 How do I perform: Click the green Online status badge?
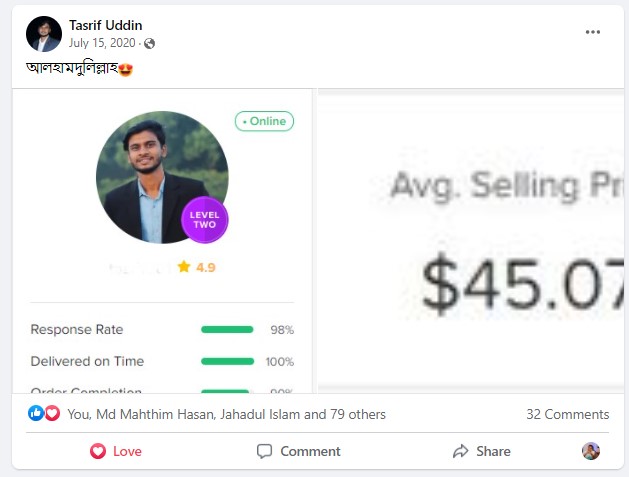[264, 121]
